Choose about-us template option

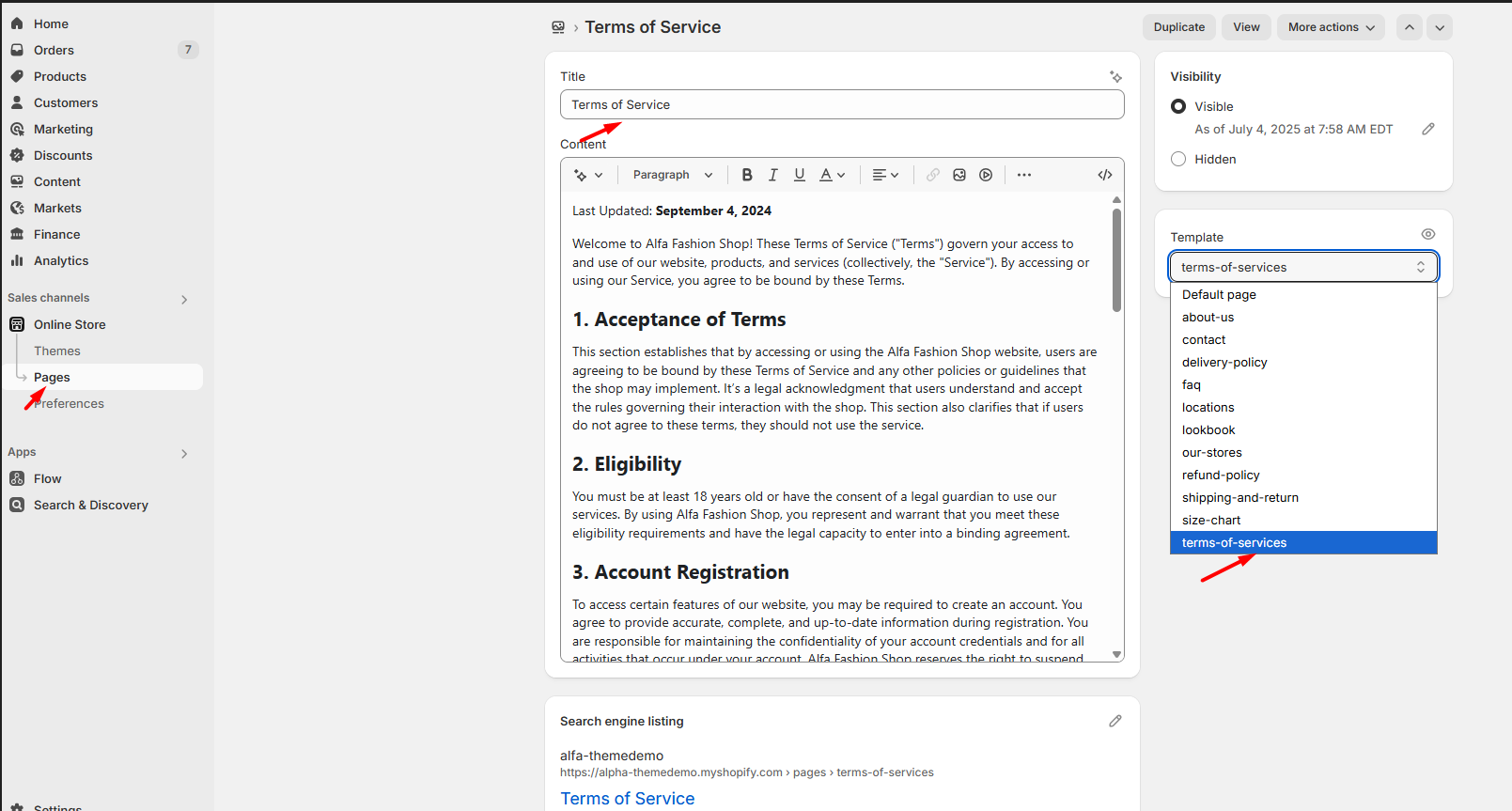click(1303, 317)
